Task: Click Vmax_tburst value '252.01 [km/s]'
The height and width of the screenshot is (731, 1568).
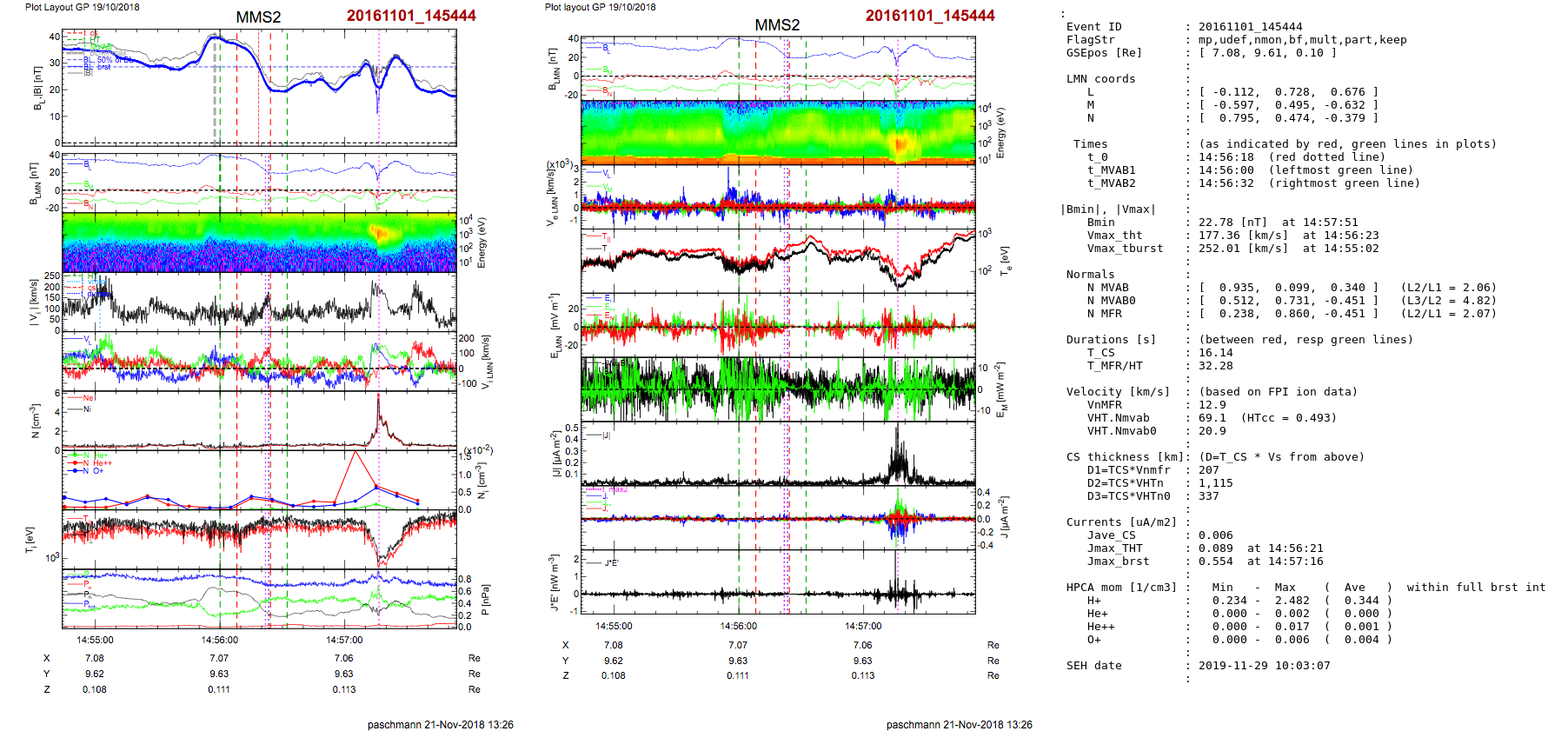Action: [x=1243, y=249]
